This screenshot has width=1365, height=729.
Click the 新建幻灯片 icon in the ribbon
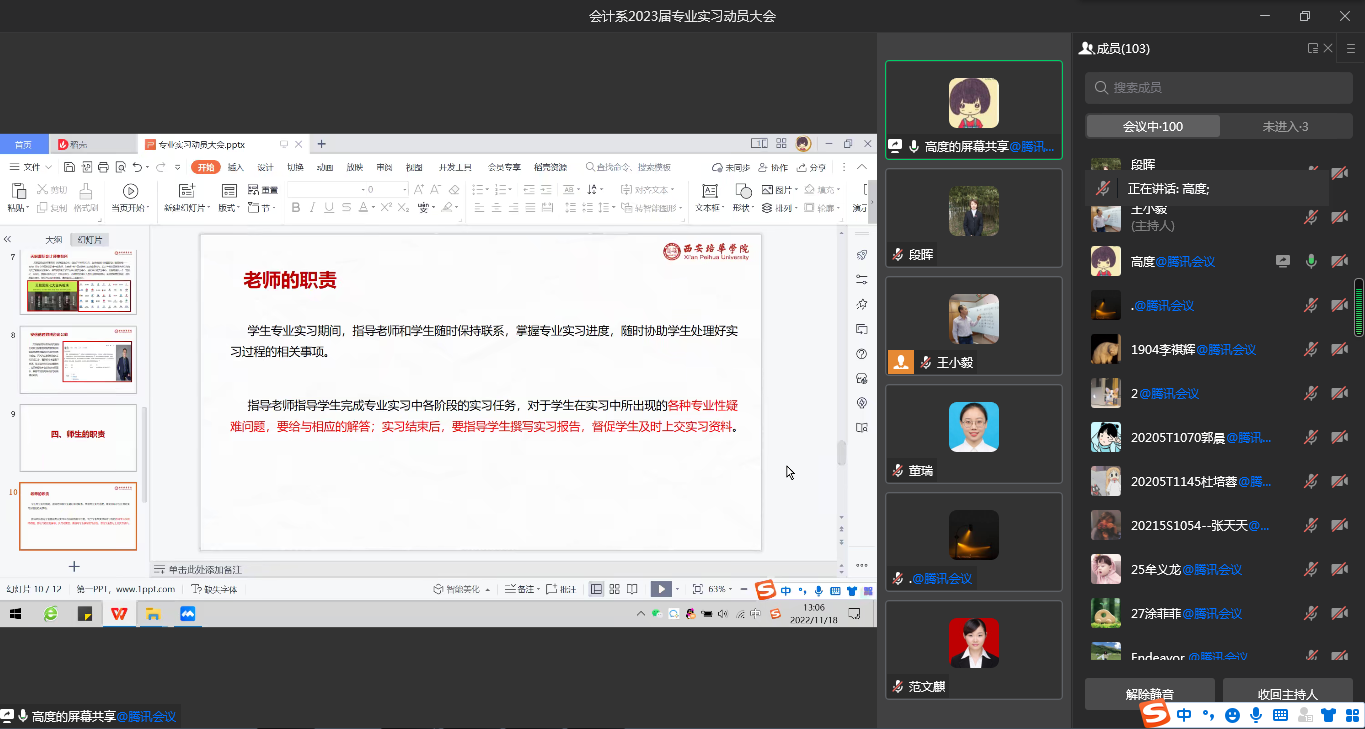coord(185,191)
